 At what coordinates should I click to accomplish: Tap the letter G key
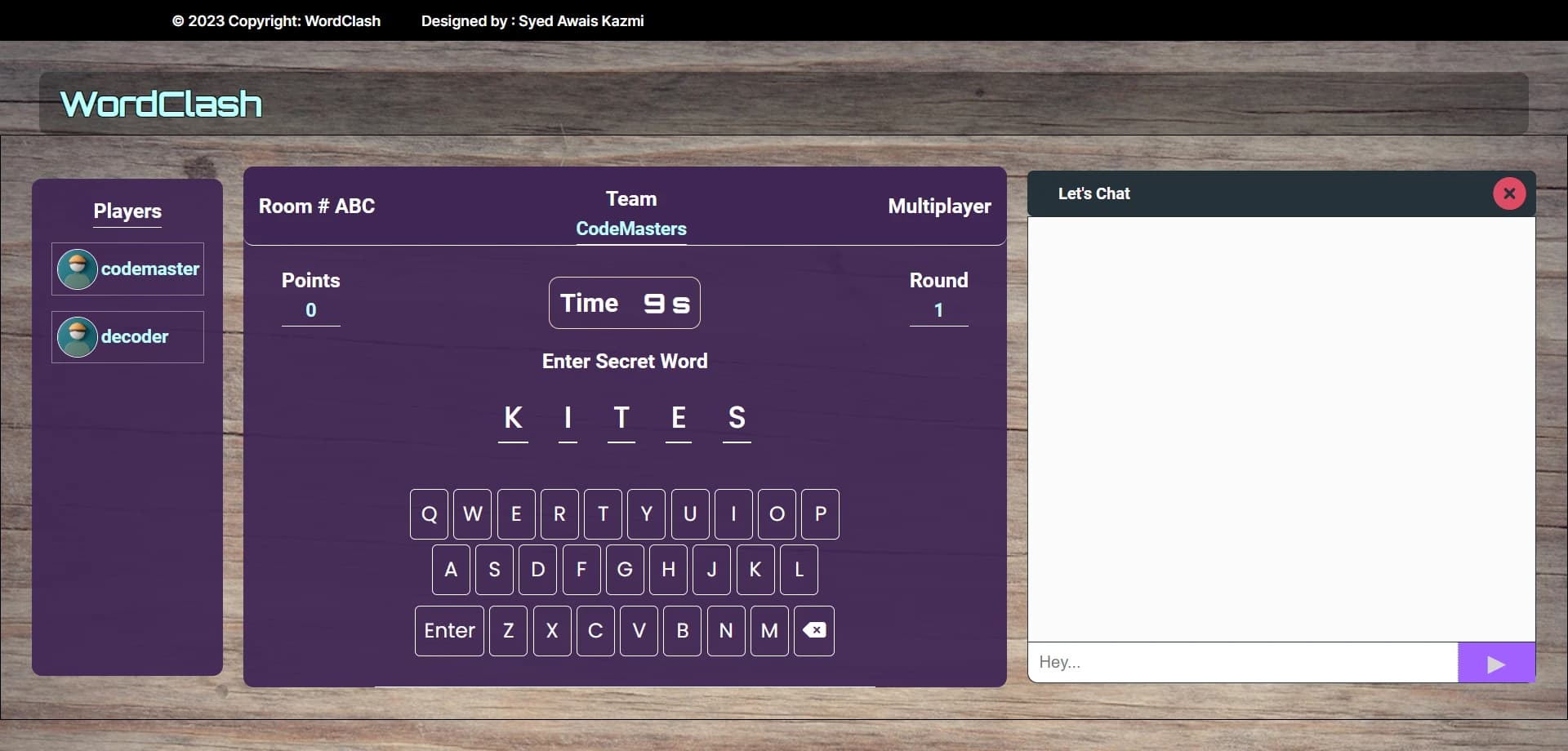[625, 570]
